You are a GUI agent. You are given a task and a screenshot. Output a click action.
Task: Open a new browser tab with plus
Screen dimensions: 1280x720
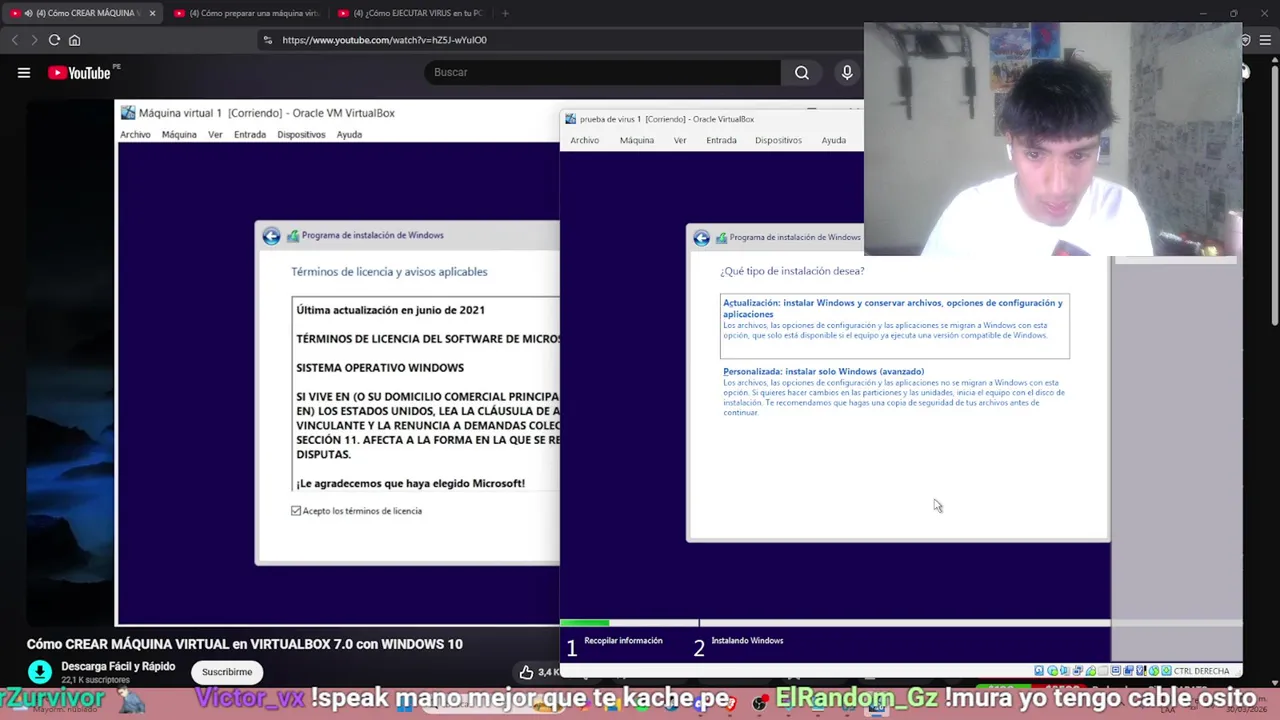pyautogui.click(x=505, y=13)
